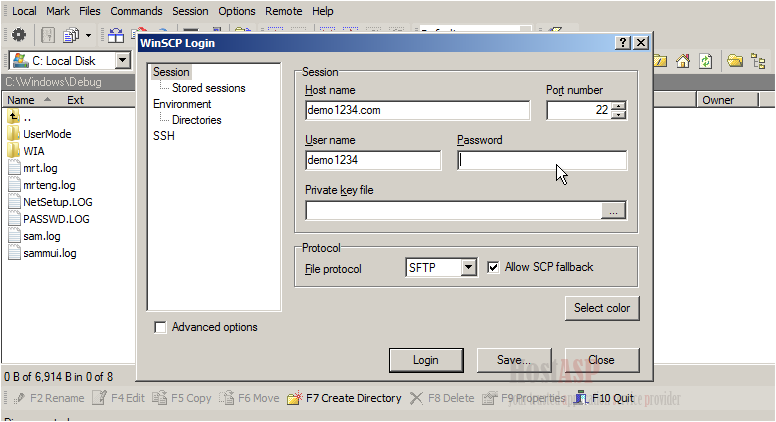Open the Help menu

coord(323,11)
